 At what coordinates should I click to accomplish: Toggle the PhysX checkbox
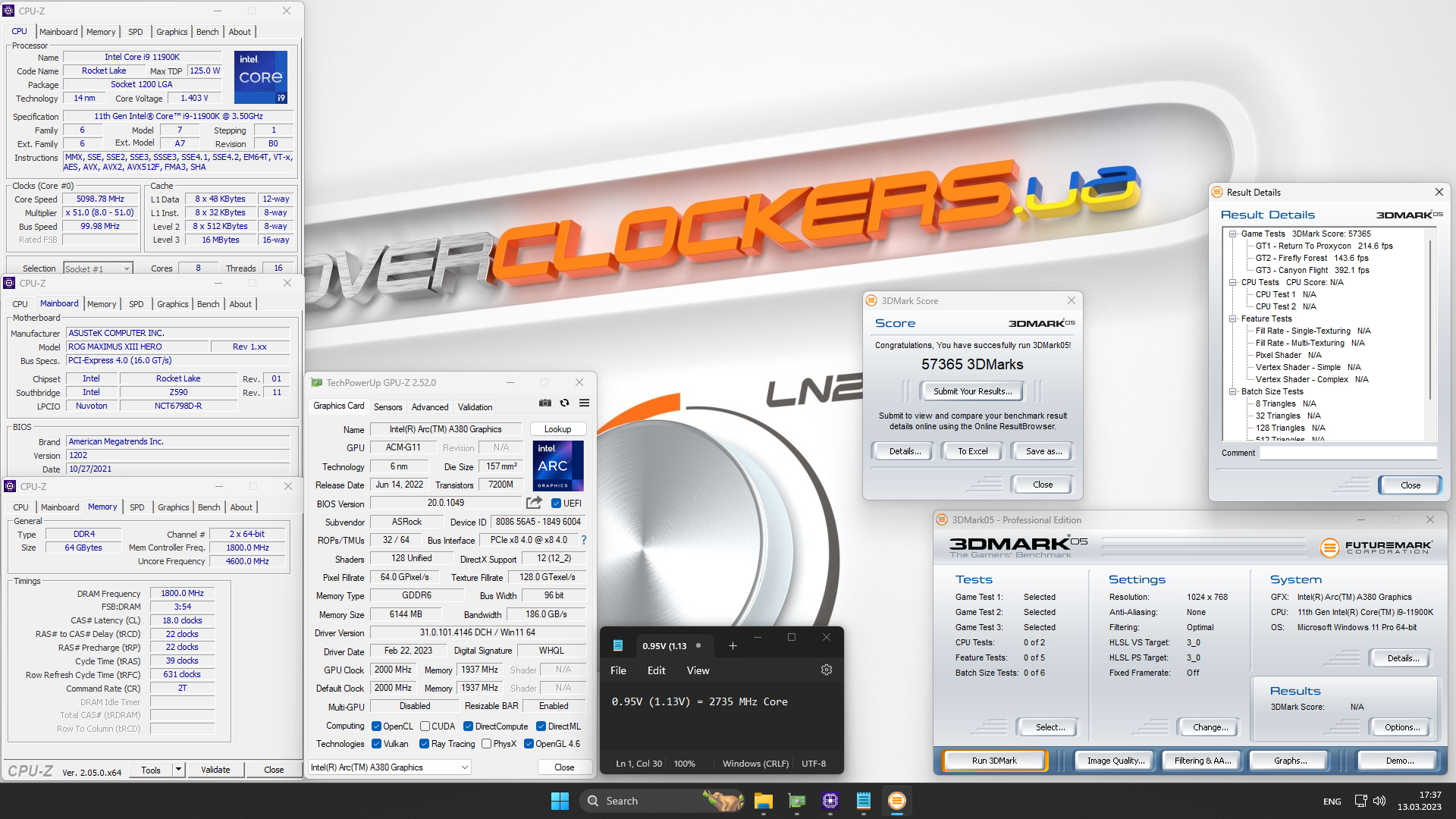click(486, 744)
